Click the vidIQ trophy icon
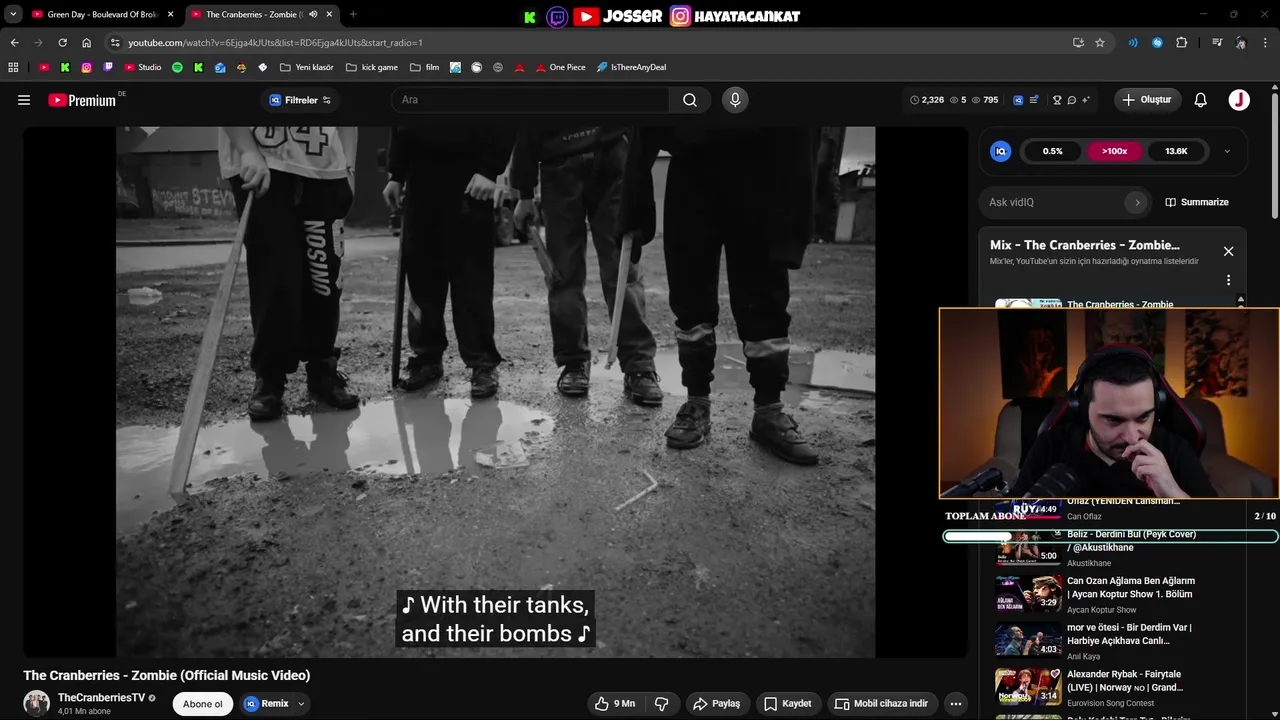The width and height of the screenshot is (1280, 720). click(x=1057, y=100)
